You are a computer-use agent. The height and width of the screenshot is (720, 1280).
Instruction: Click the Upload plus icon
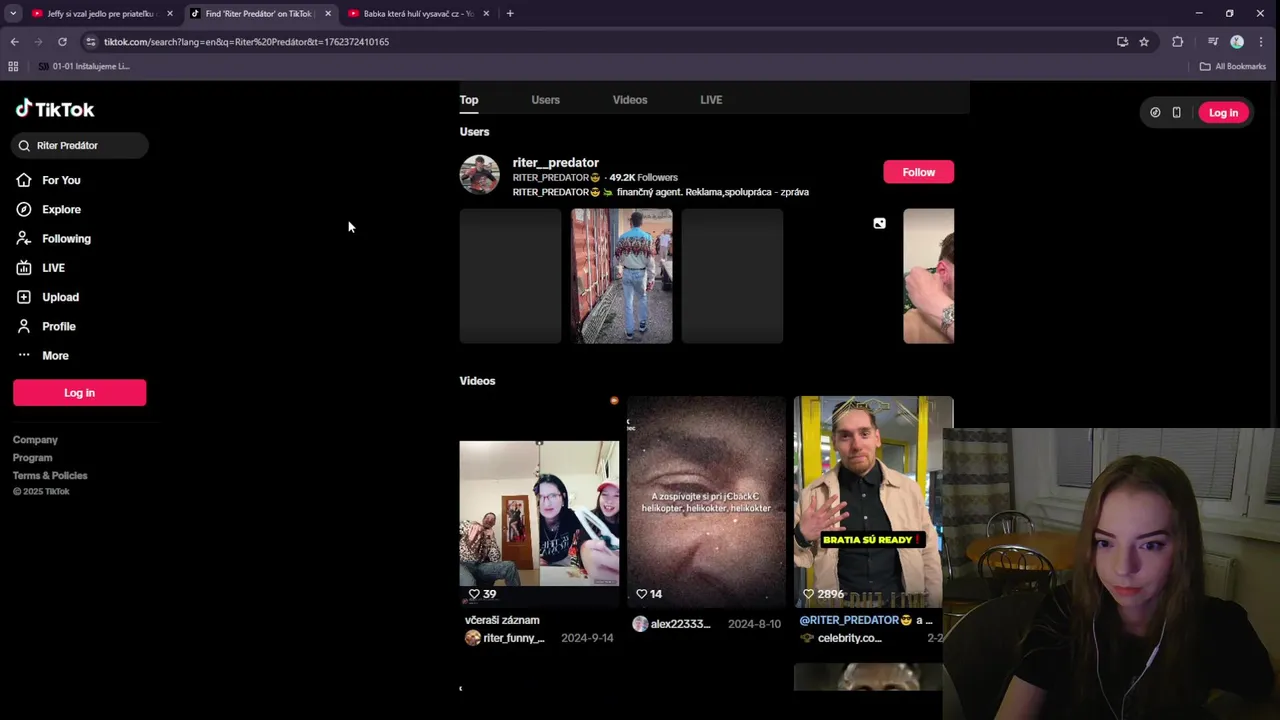coord(24,297)
